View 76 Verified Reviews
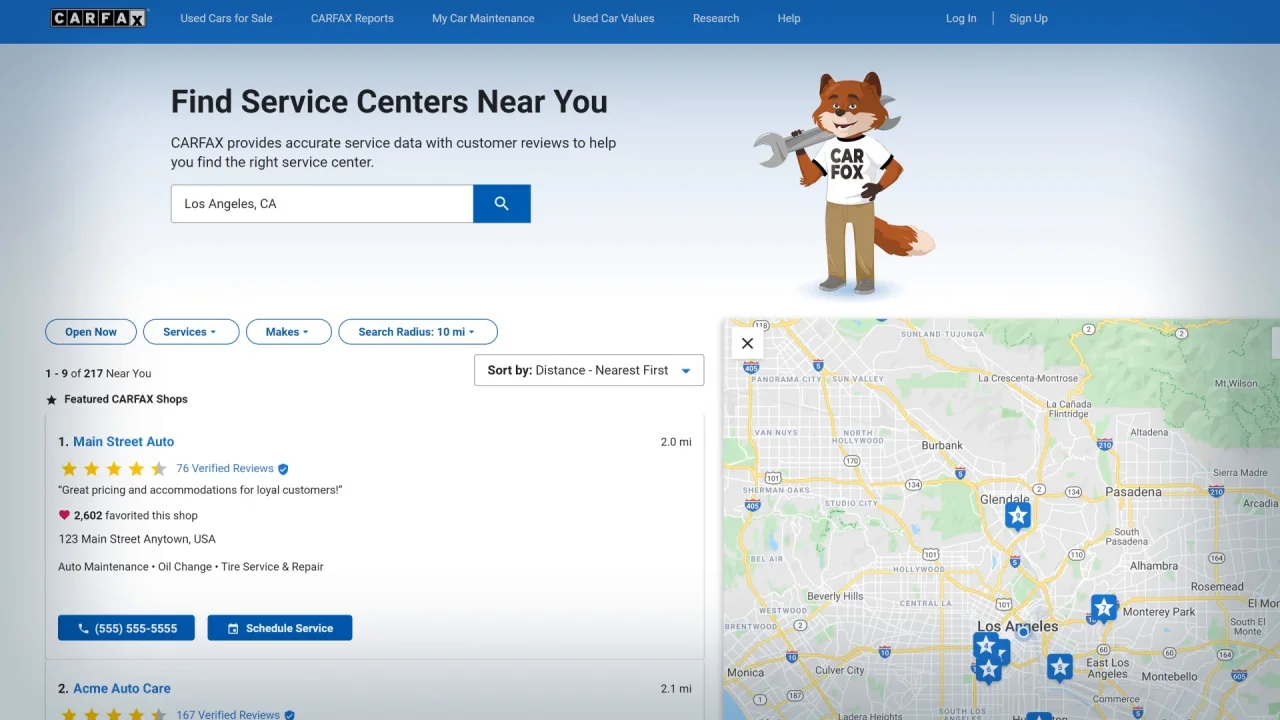The image size is (1280, 720). click(225, 469)
